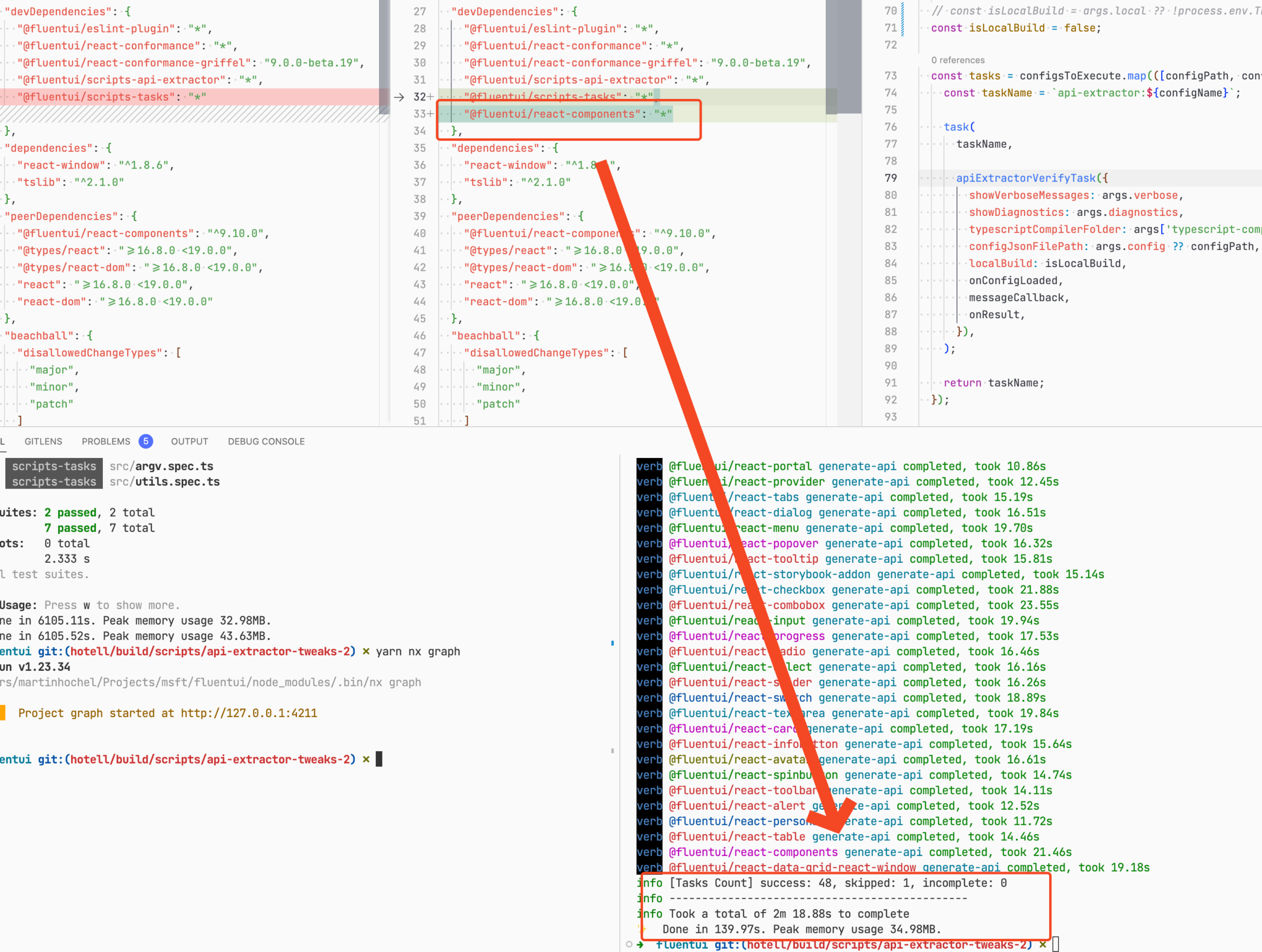The height and width of the screenshot is (952, 1262).
Task: Open the '0 references' code lens
Action: [958, 60]
